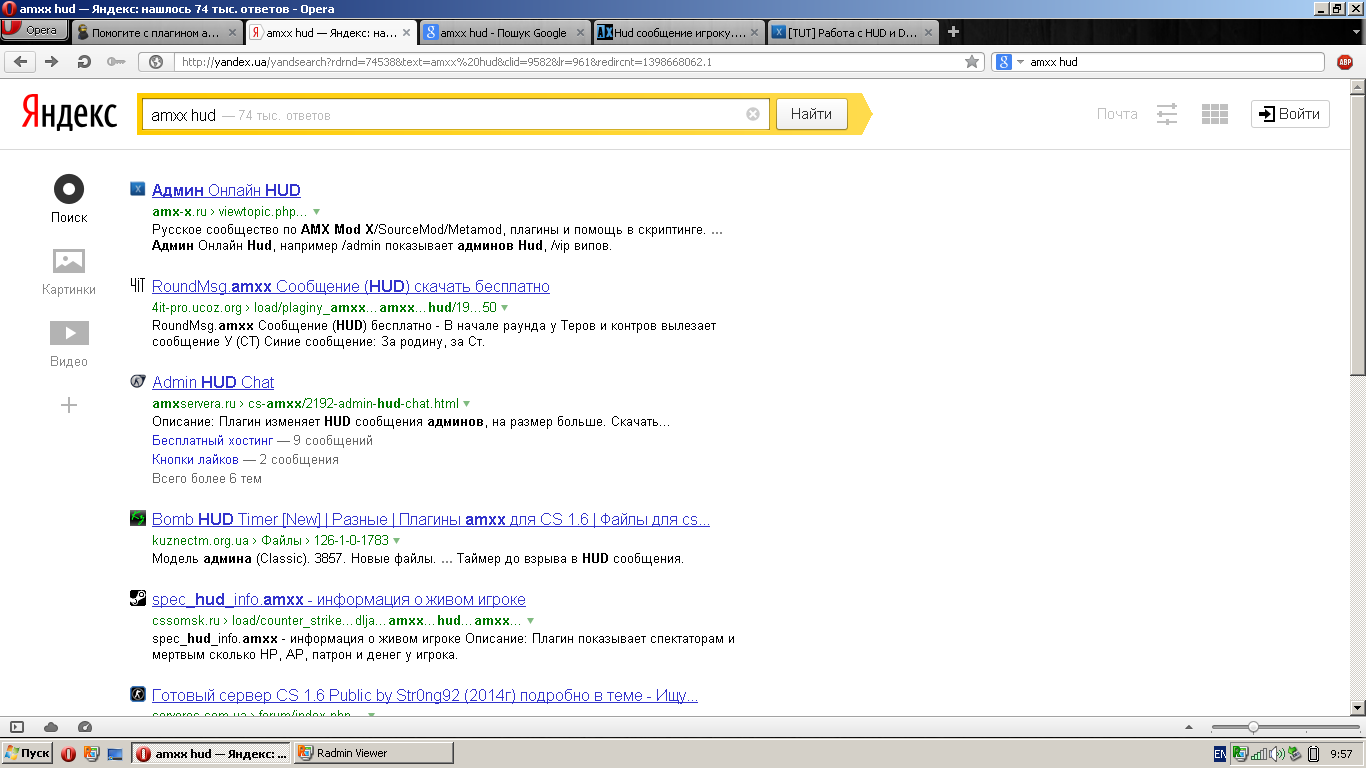
Task: Open the 'spec_hud_info.amxx' result link
Action: tap(339, 600)
